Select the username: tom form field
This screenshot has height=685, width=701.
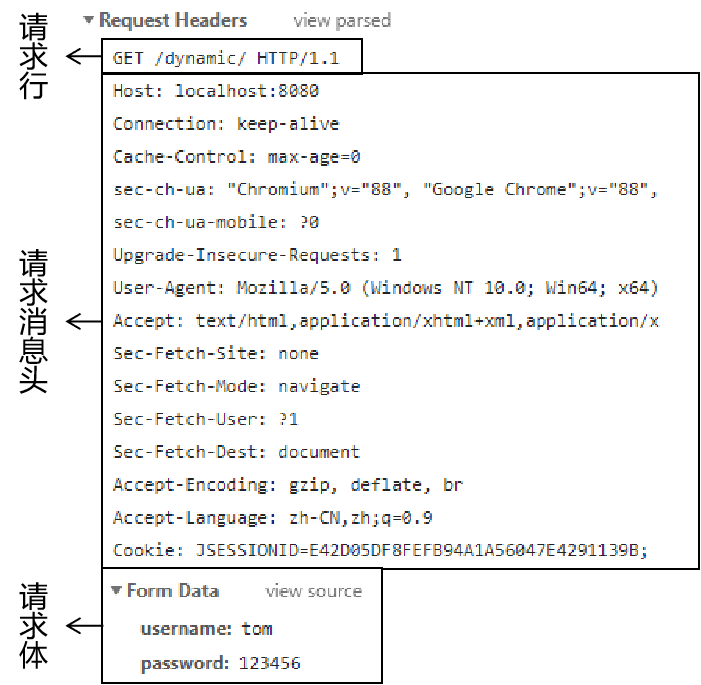207,629
